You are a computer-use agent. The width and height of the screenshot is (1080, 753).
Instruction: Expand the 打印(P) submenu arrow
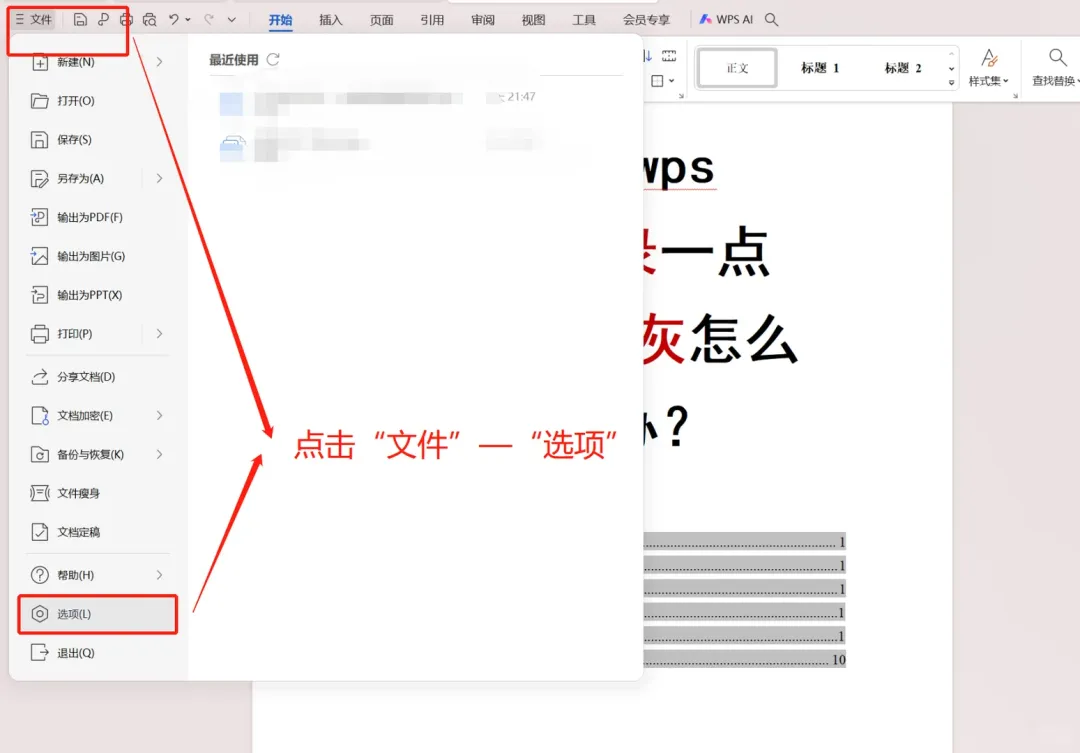point(159,333)
